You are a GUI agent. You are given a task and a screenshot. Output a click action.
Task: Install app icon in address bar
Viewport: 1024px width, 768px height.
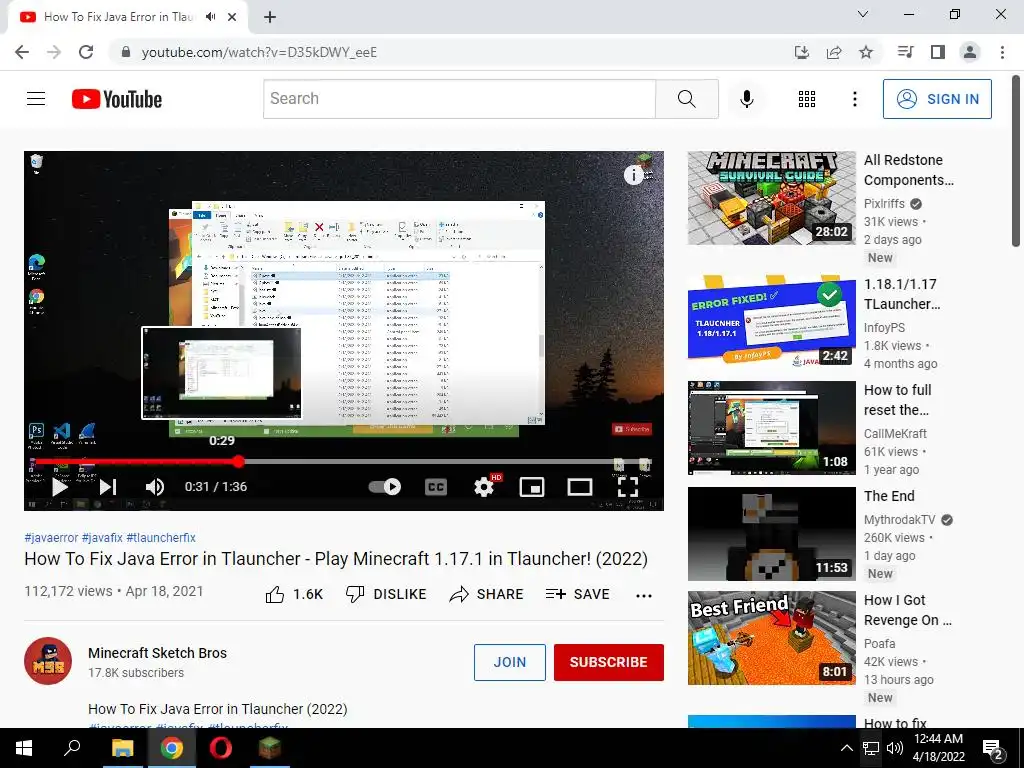(x=801, y=52)
